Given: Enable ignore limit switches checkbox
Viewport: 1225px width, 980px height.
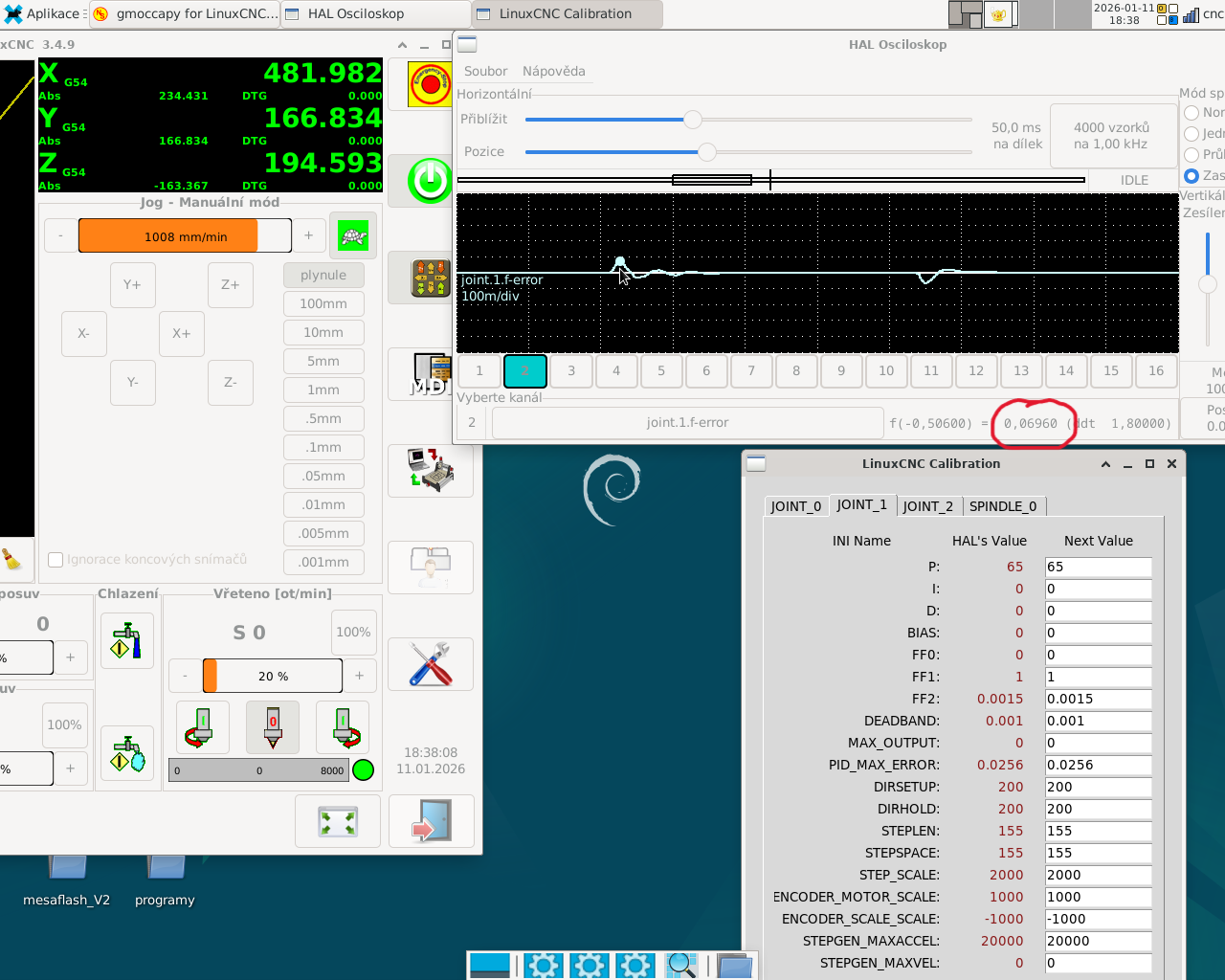Looking at the screenshot, I should coord(56,560).
